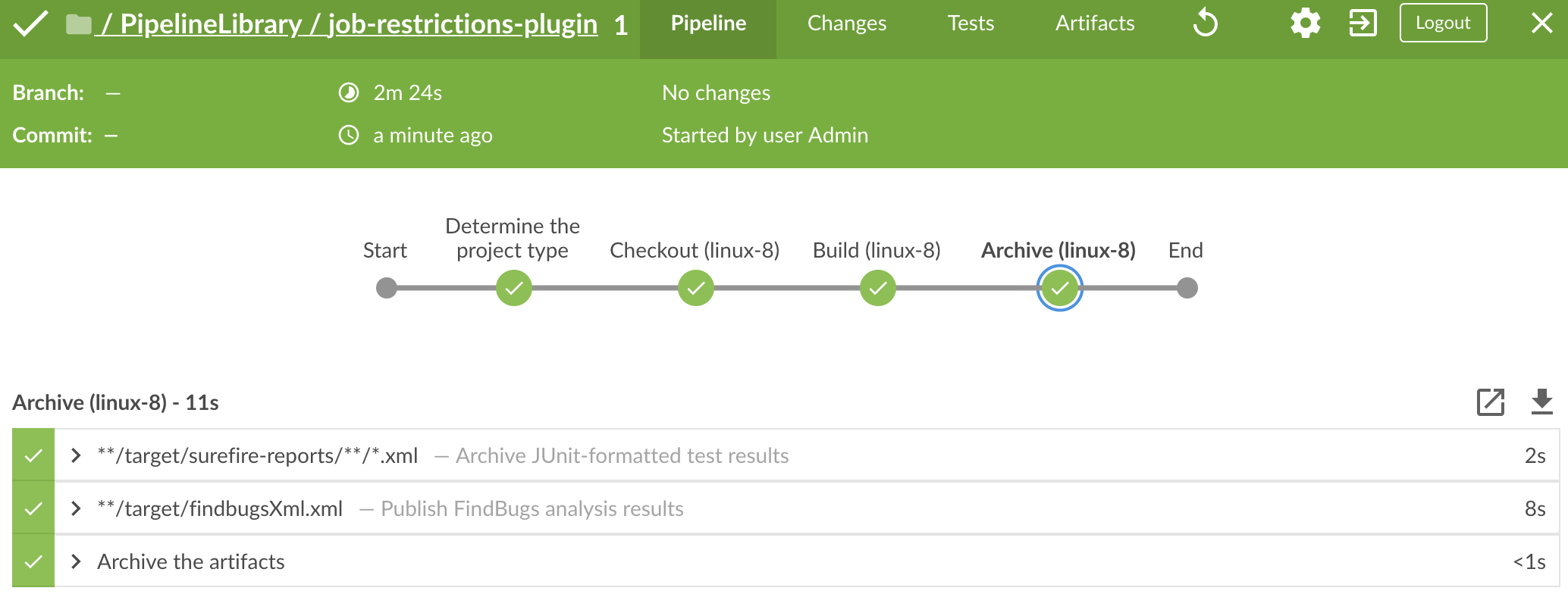Switch to the Changes tab
Screen dimensions: 1568x594
(846, 23)
